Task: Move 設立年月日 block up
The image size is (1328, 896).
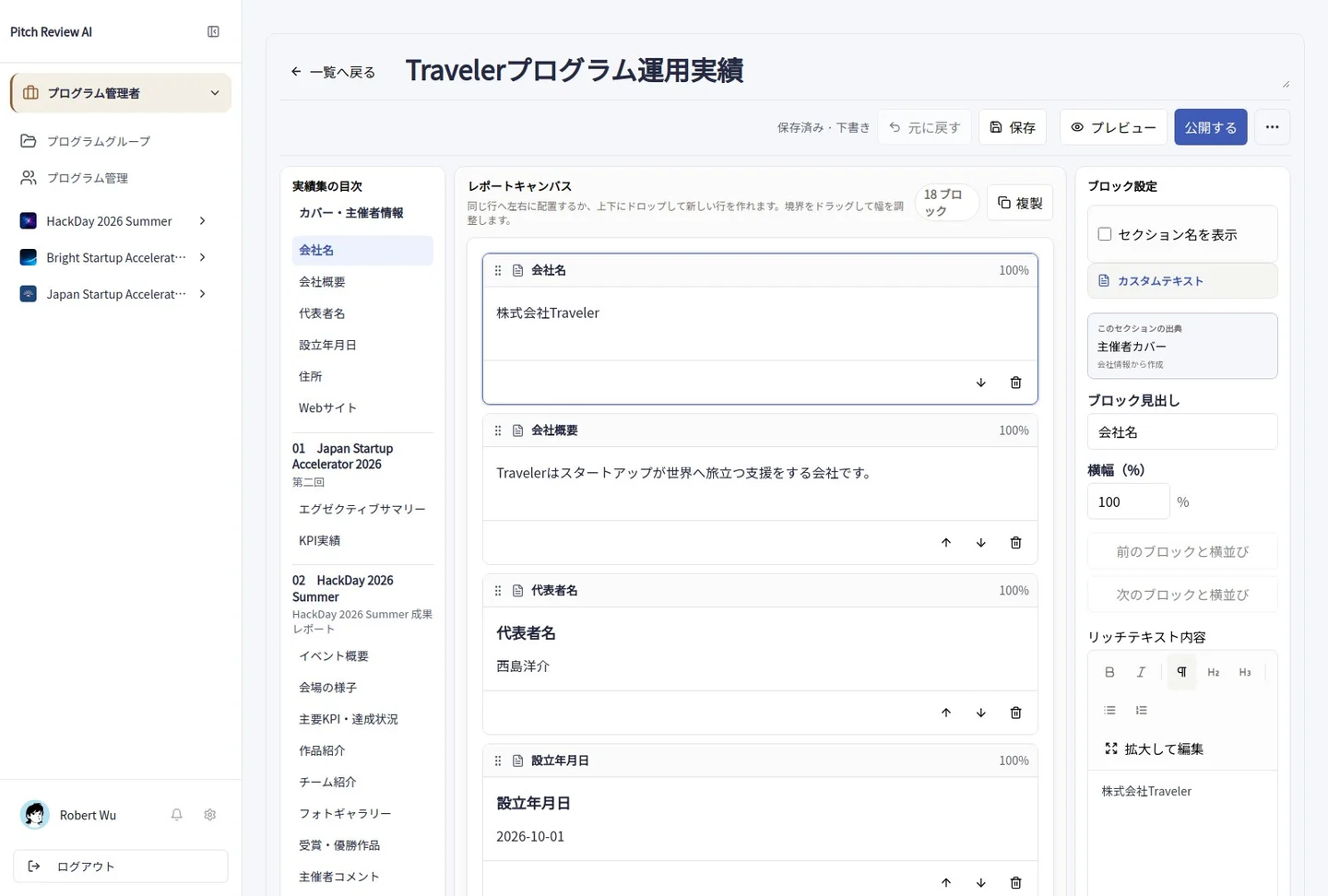Action: point(946,882)
